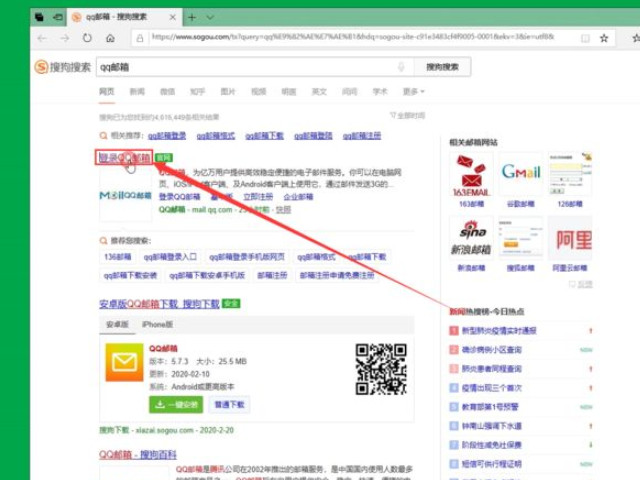Open the 快照 cached snapshot link

click(283, 210)
